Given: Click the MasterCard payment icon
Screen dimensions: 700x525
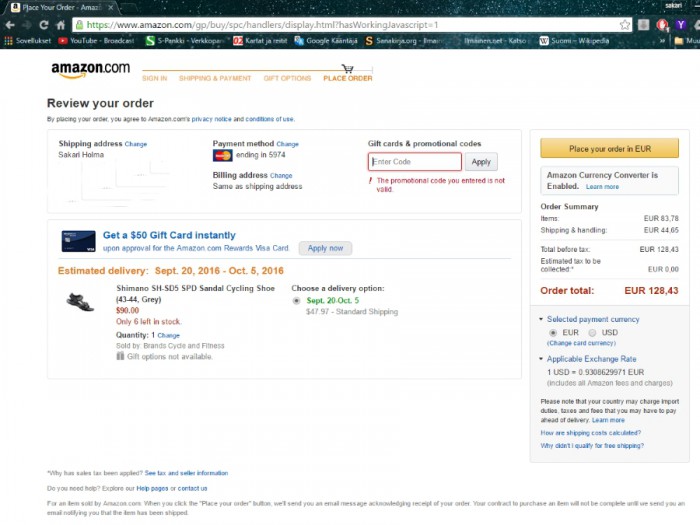Looking at the screenshot, I should tap(222, 155).
